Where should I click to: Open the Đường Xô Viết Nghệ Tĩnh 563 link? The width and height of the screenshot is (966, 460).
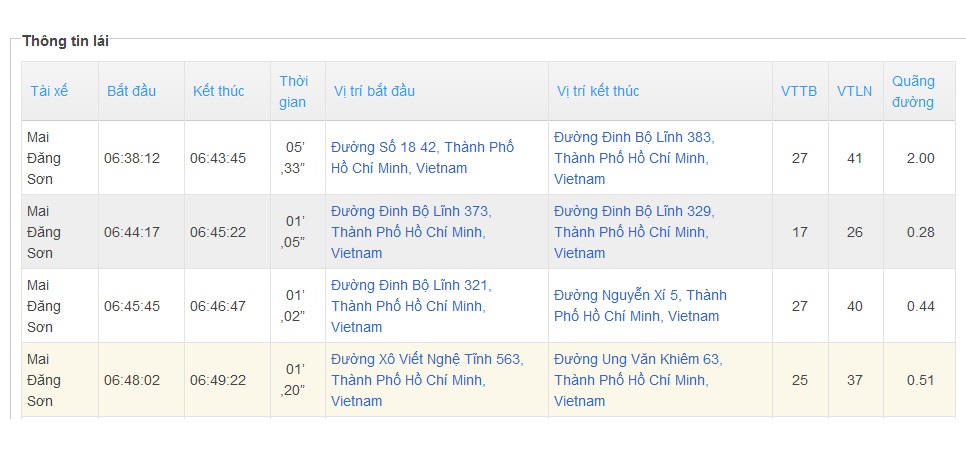427,379
